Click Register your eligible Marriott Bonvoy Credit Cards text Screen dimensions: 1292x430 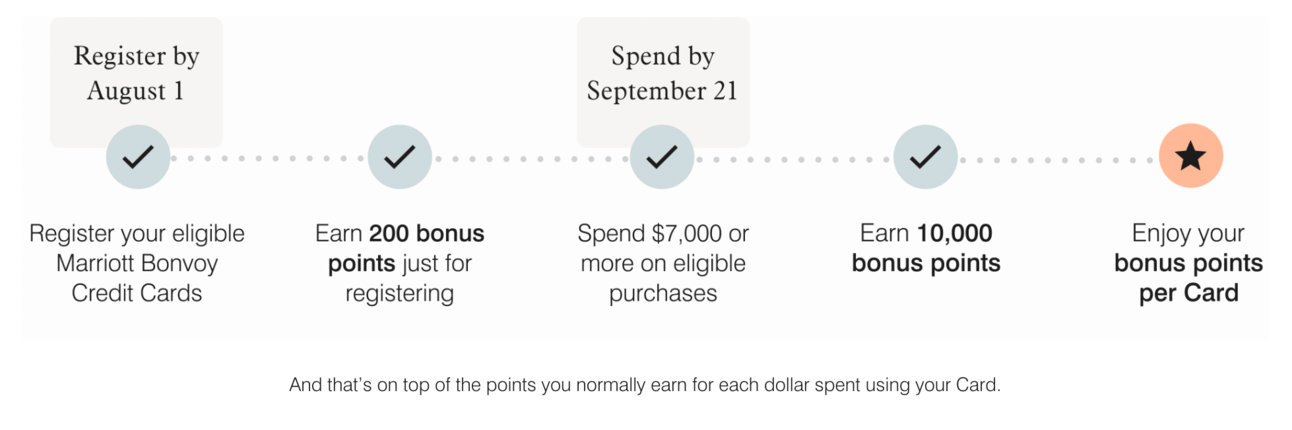tap(137, 263)
